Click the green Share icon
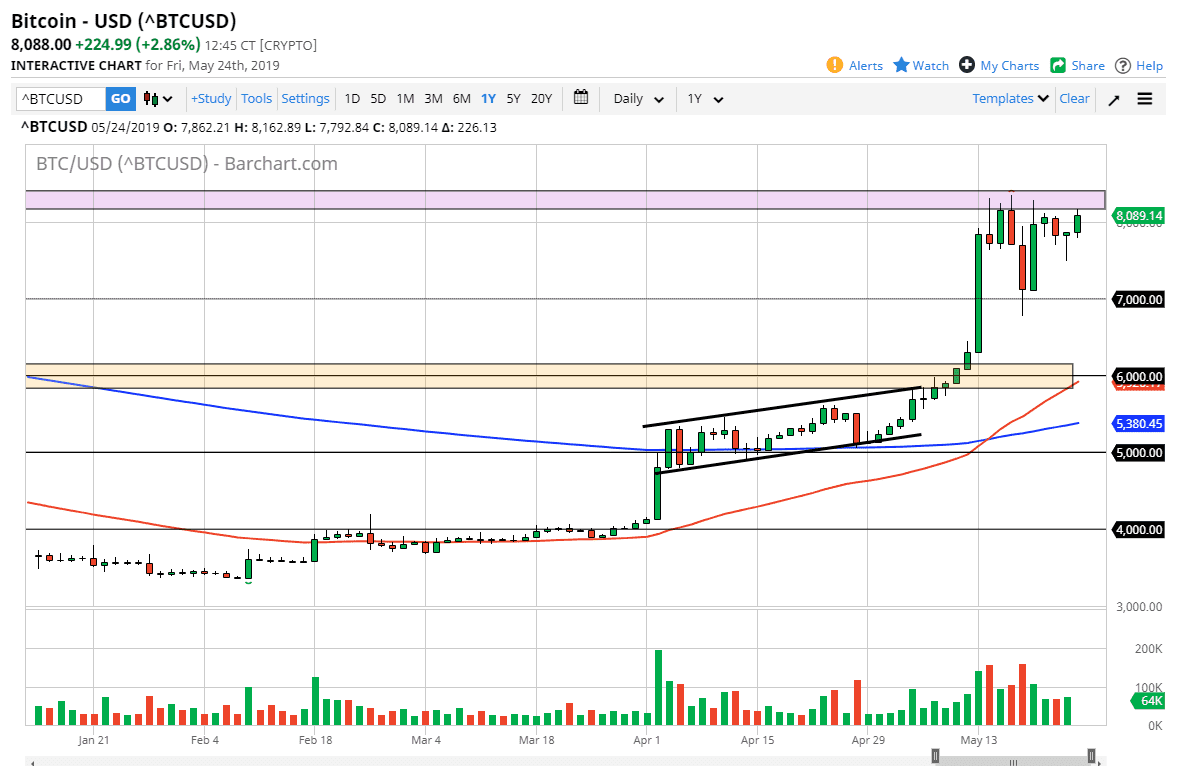This screenshot has width=1181, height=766. (1058, 65)
